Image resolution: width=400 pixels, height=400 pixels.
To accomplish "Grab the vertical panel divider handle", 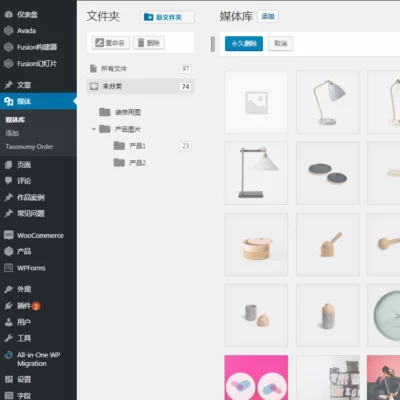I will click(x=213, y=44).
